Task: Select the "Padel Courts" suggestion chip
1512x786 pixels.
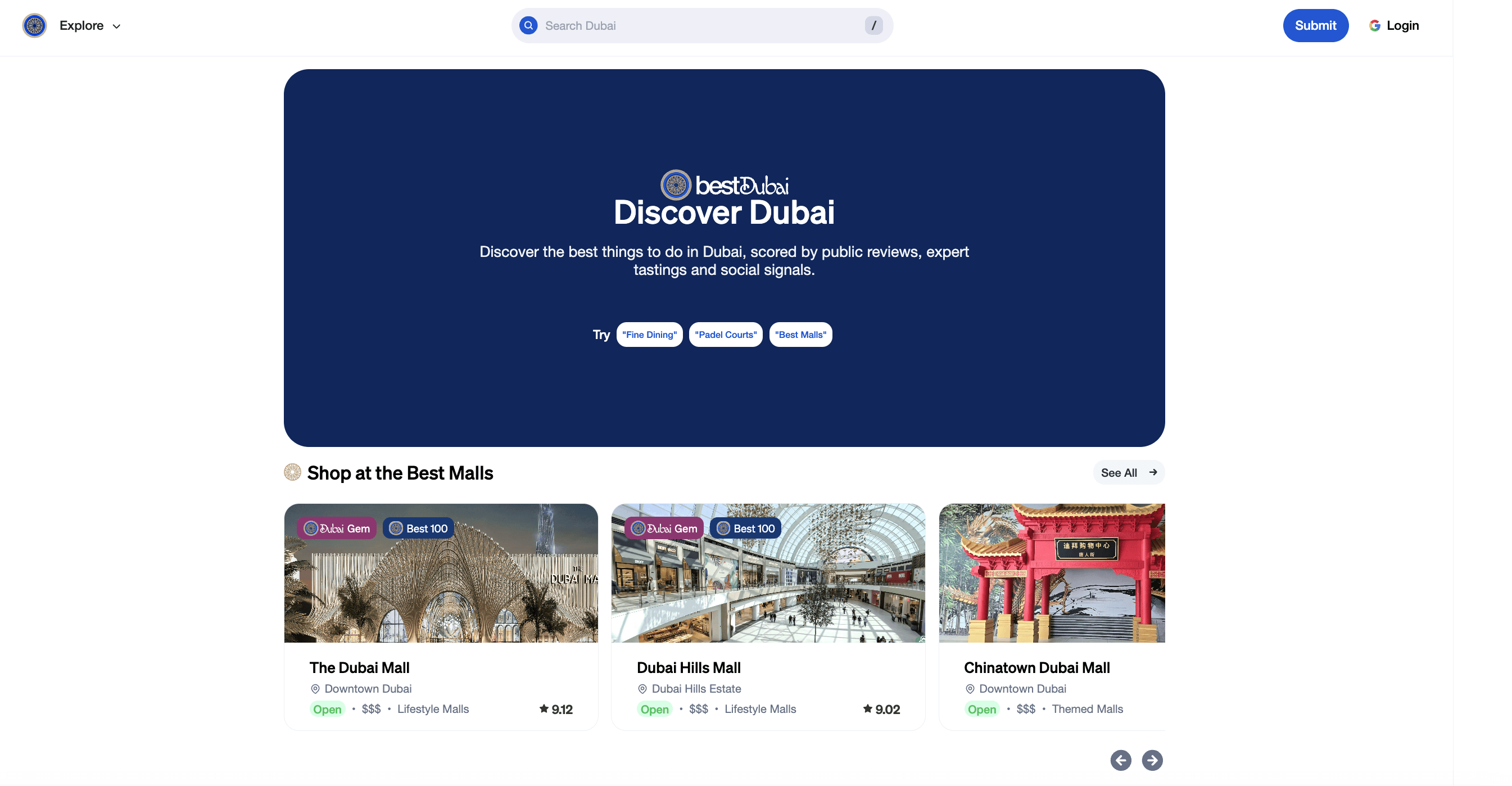Action: tap(726, 335)
